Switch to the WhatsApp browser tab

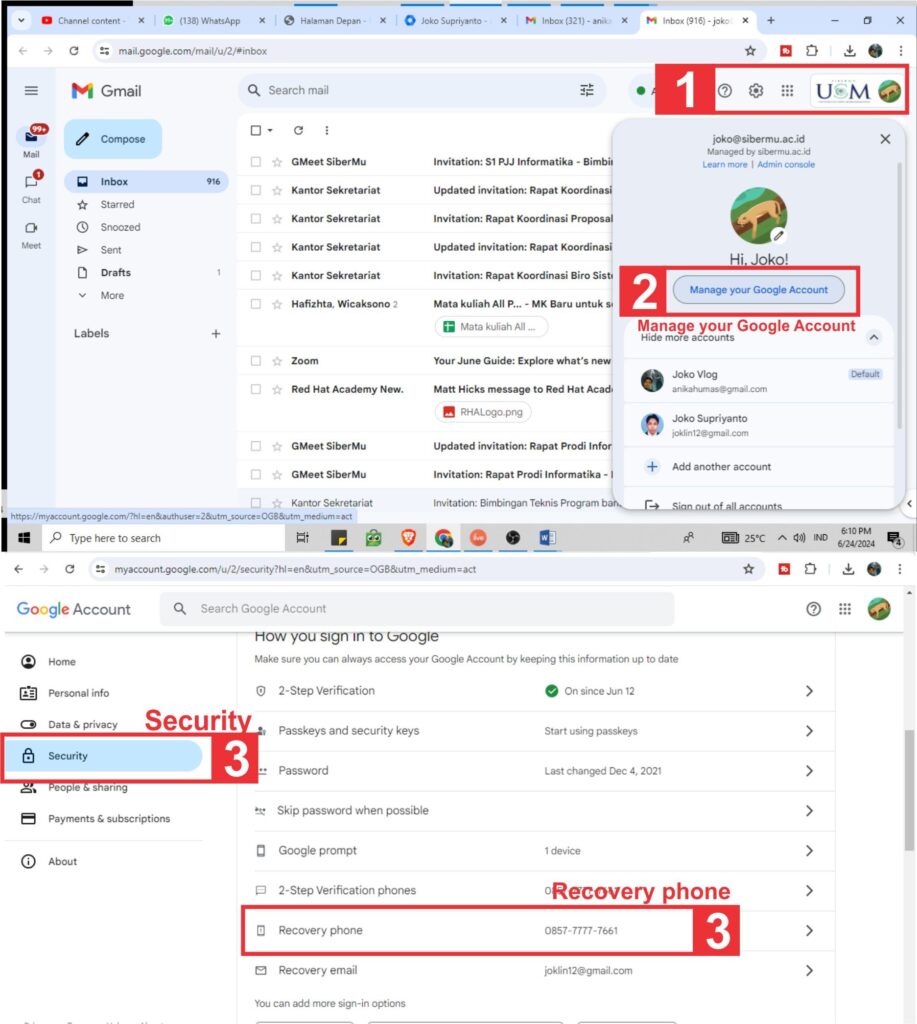[209, 20]
